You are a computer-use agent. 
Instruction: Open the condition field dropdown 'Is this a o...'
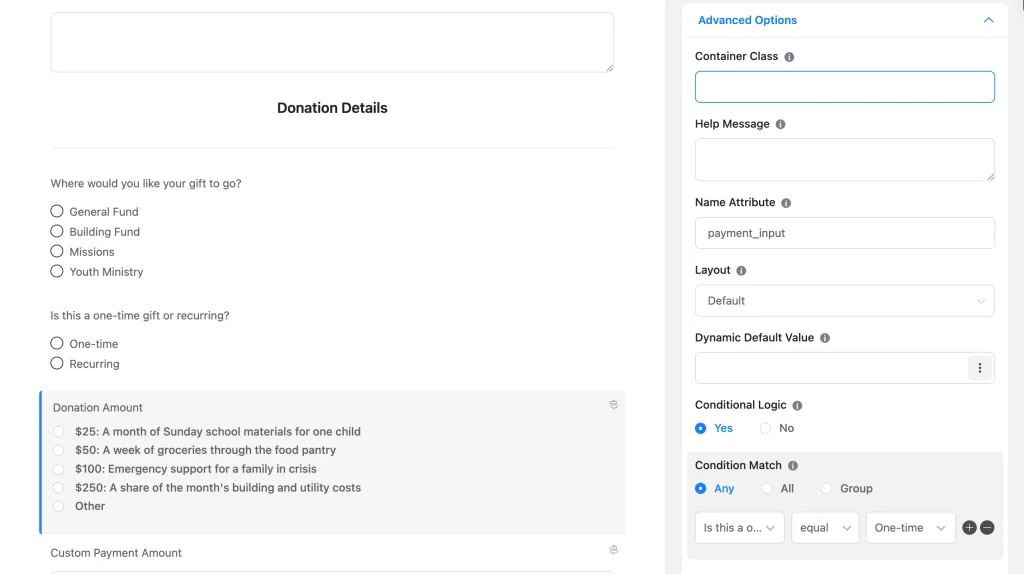click(739, 528)
